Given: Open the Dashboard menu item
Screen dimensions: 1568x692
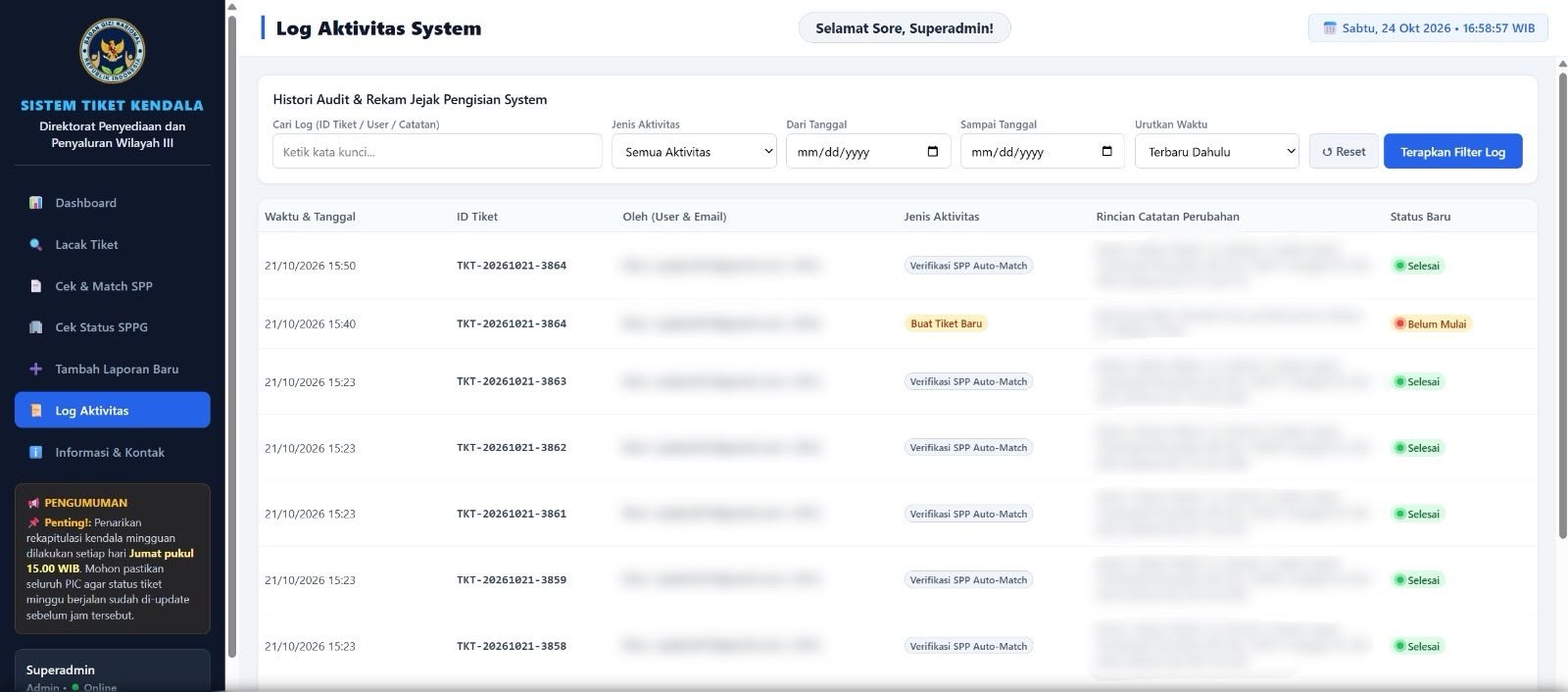Looking at the screenshot, I should tap(112, 203).
